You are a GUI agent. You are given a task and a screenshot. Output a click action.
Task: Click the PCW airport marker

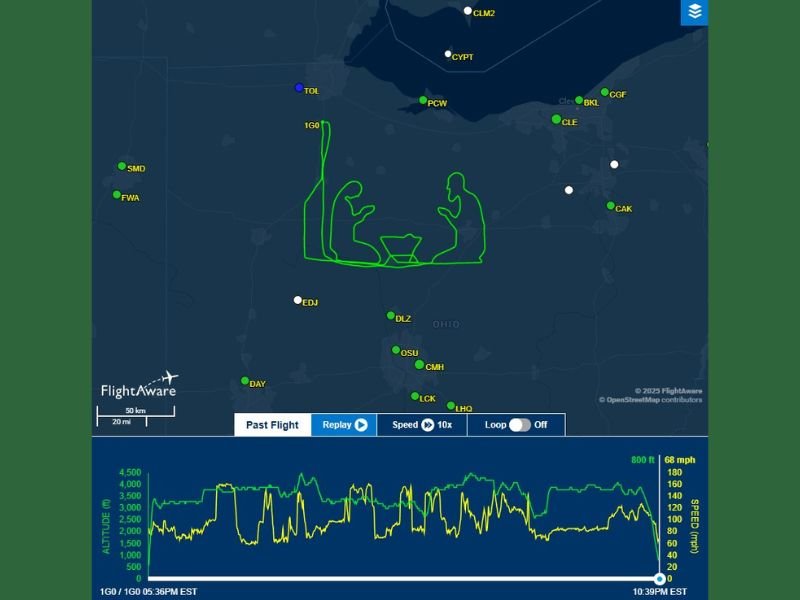tap(422, 102)
